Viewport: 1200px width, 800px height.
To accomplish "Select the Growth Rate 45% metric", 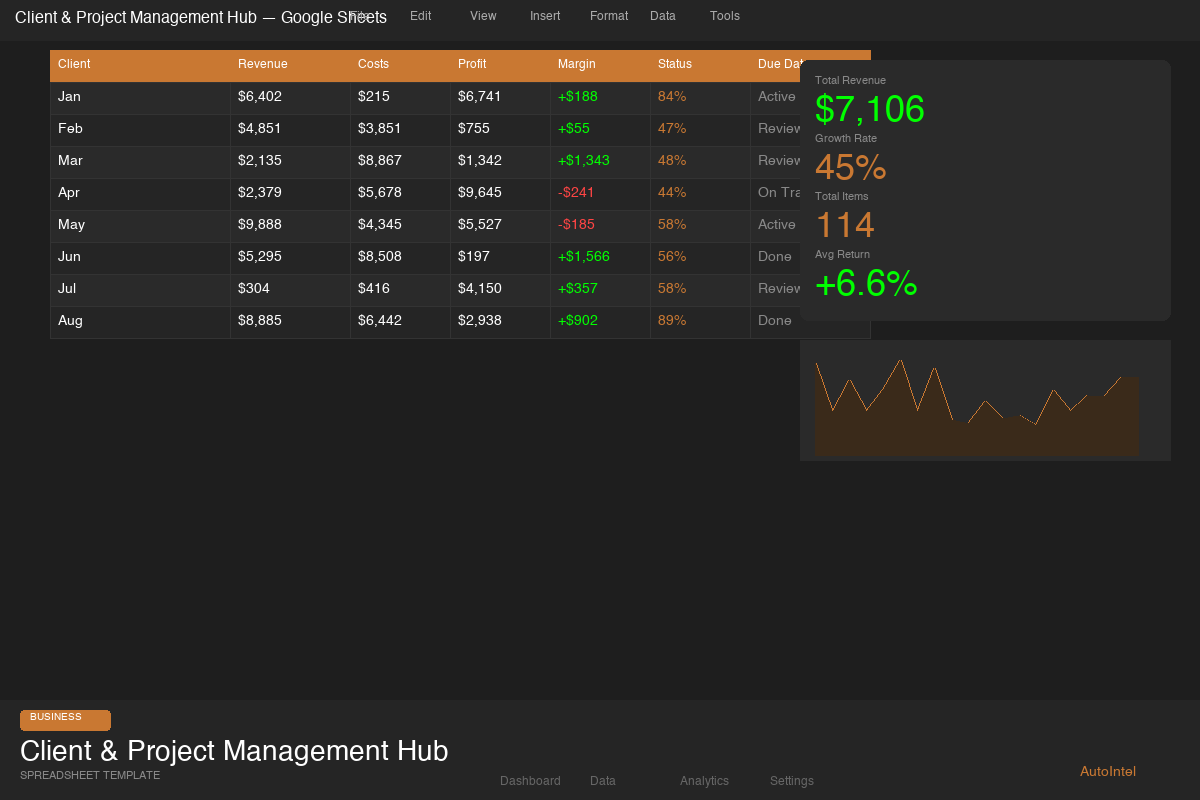I will point(850,168).
